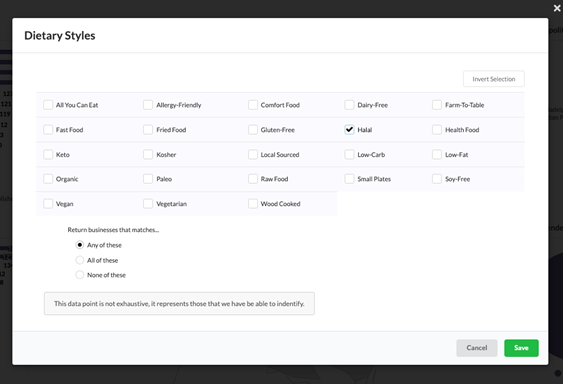The image size is (563, 384).
Task: Tick the Low-Fat checkbox
Action: [437, 154]
